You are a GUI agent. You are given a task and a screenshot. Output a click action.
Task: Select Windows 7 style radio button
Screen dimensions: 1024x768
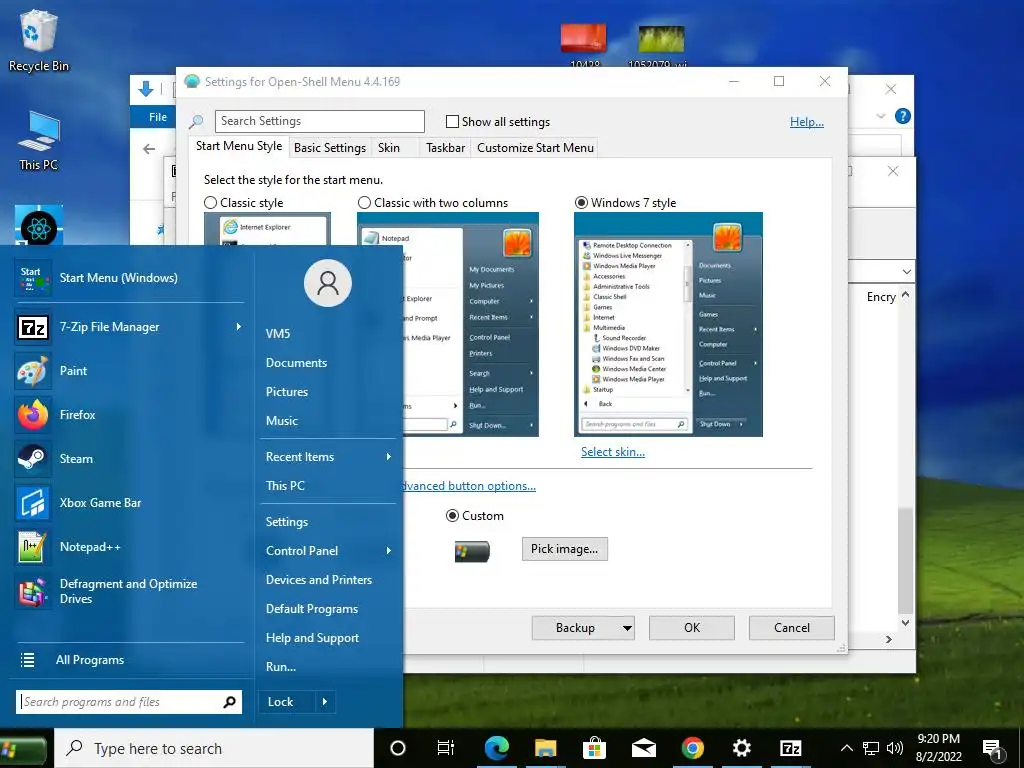(x=581, y=202)
